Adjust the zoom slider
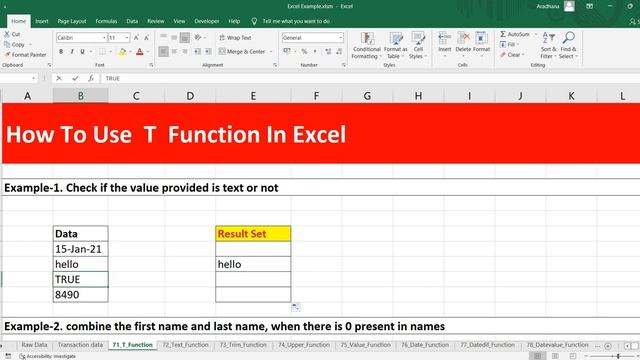The width and height of the screenshot is (640, 360). click(x=618, y=356)
